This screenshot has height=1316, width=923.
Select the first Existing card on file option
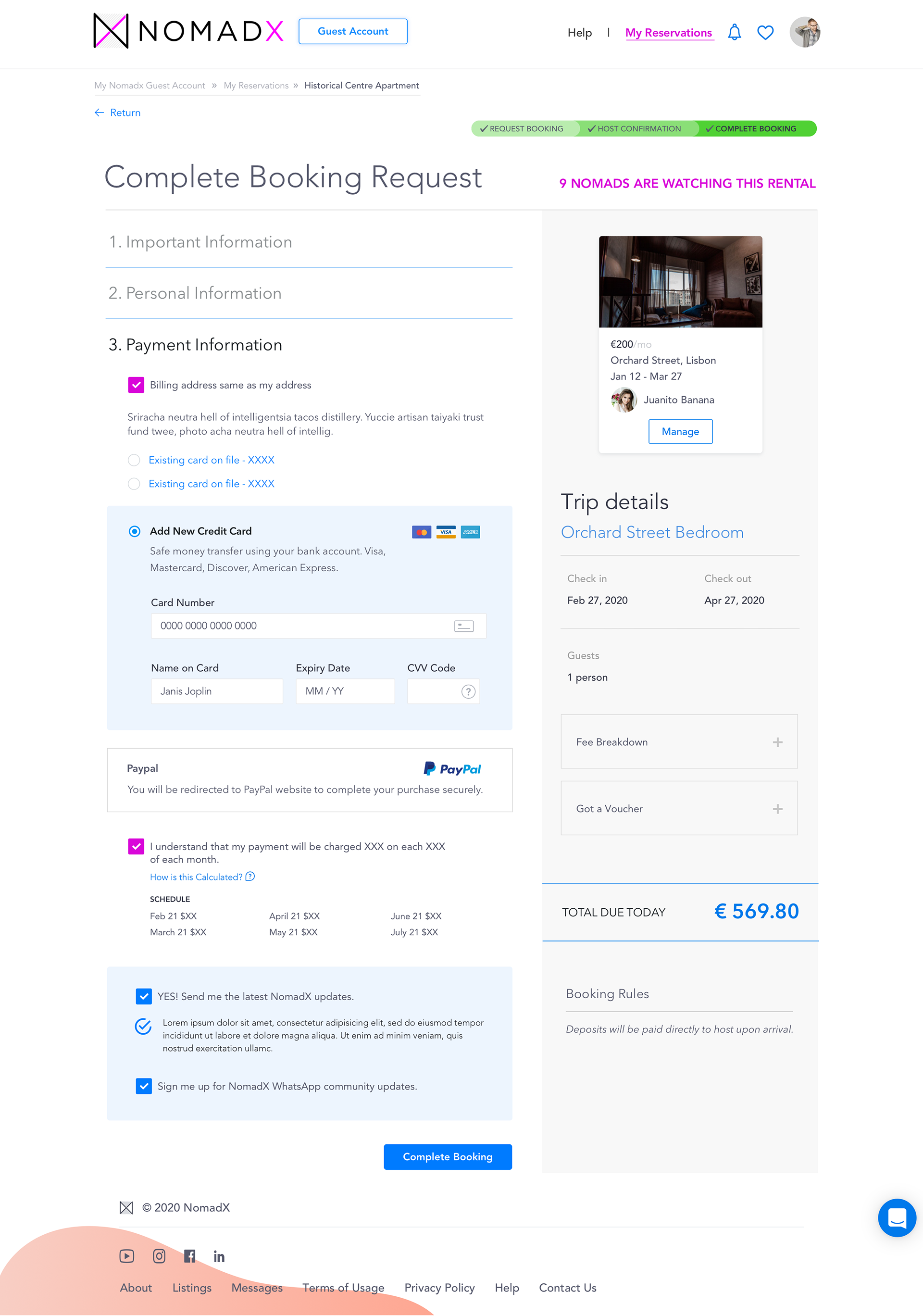[134, 460]
